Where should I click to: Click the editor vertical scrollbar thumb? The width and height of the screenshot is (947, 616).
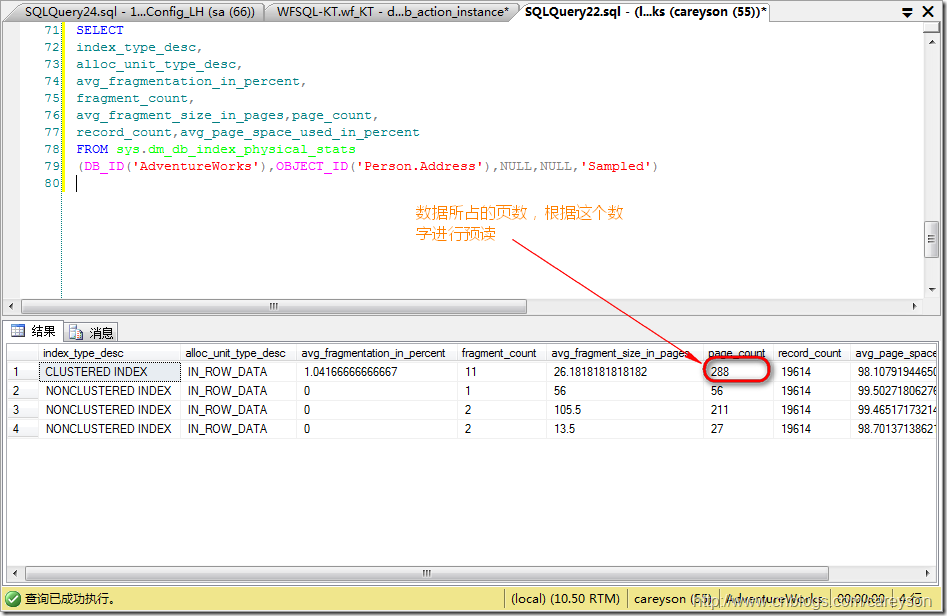click(x=931, y=239)
